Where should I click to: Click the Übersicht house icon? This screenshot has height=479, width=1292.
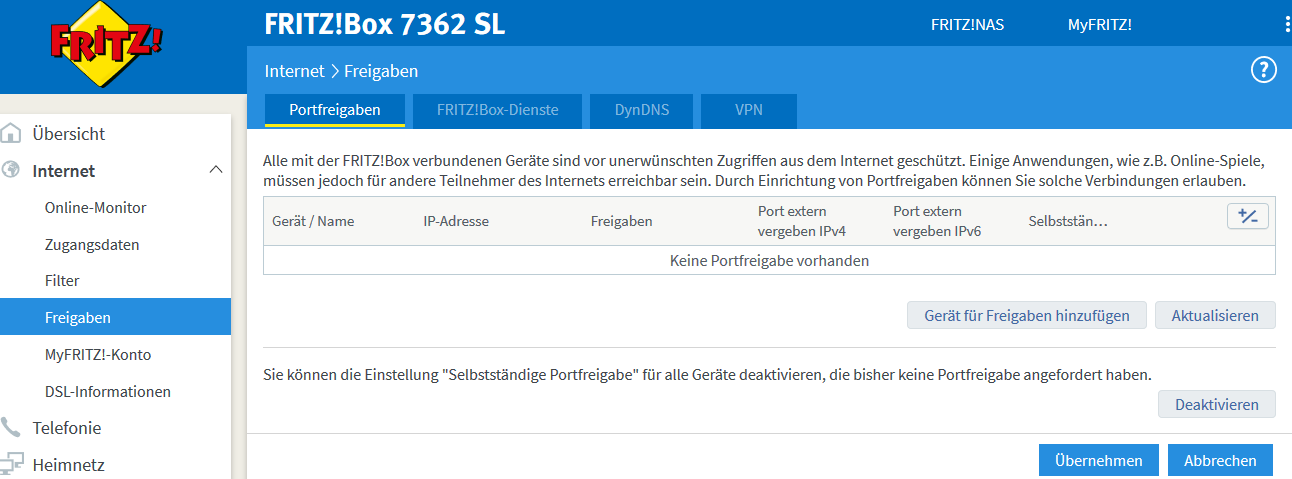(x=11, y=133)
